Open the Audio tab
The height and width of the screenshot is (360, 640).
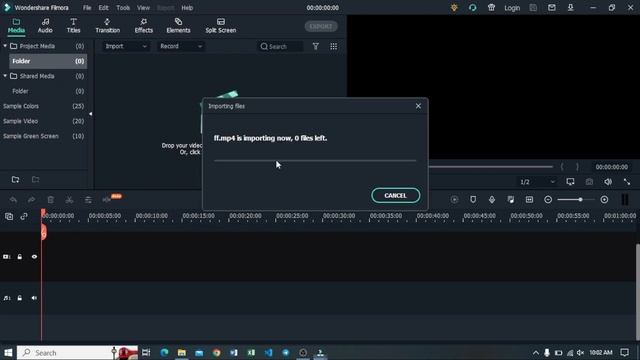[x=45, y=26]
